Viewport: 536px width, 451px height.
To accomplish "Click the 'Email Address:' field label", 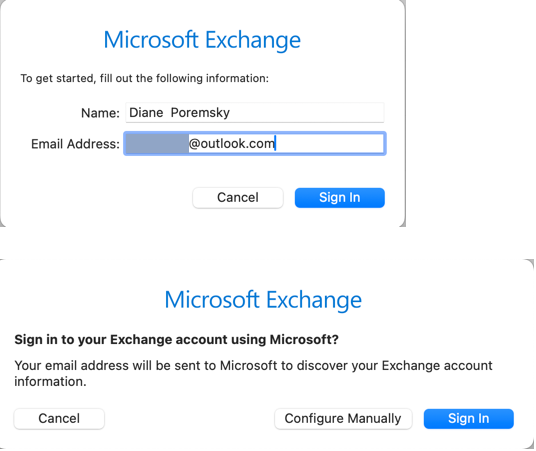I will coord(76,144).
